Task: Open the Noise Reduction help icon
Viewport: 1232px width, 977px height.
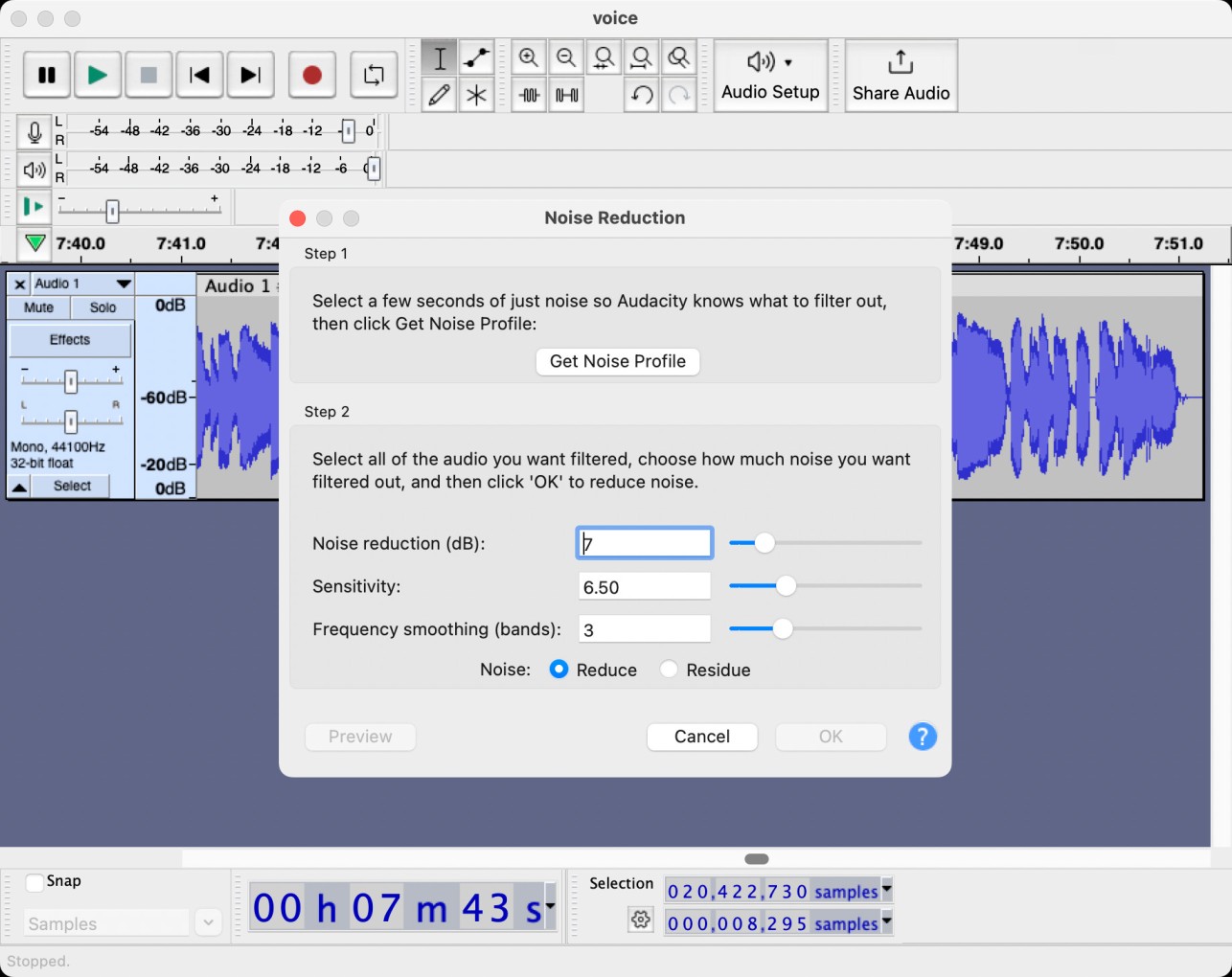Action: tap(922, 737)
